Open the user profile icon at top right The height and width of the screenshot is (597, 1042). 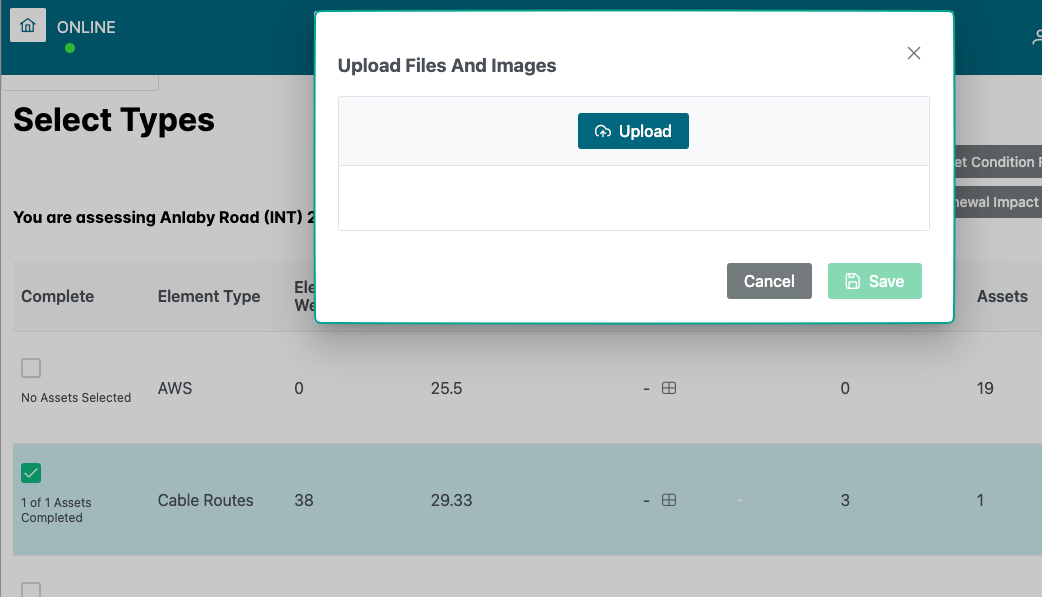pos(1036,37)
